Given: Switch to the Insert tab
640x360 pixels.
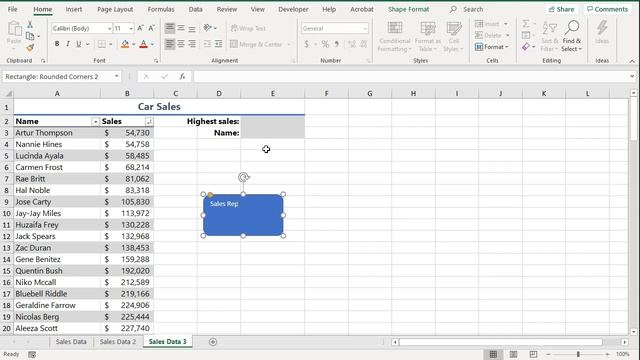Looking at the screenshot, I should tap(74, 9).
